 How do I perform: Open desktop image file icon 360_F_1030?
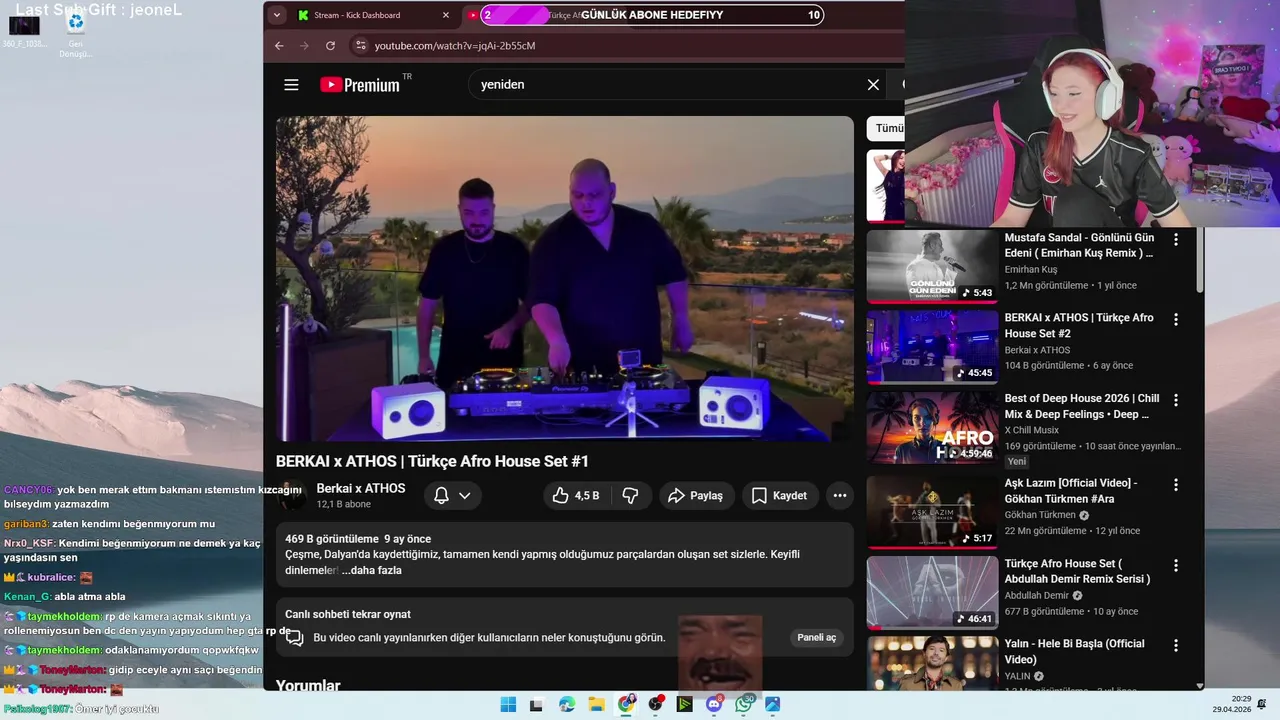[24, 31]
